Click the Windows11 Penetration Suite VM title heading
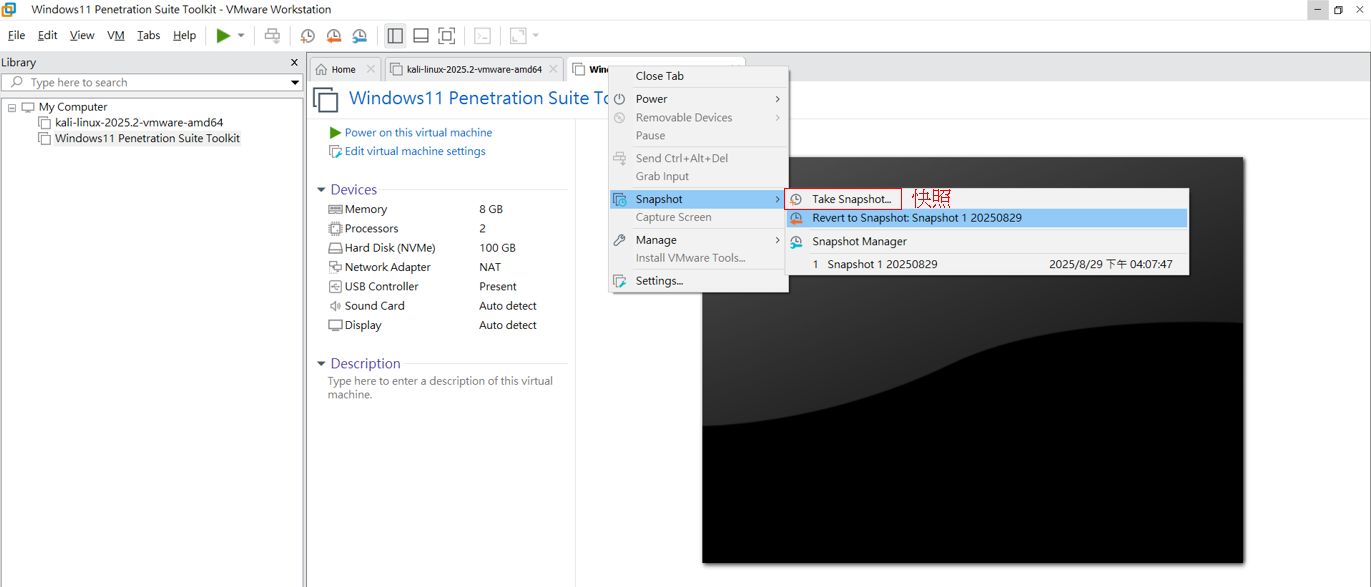1371x587 pixels. 479,98
